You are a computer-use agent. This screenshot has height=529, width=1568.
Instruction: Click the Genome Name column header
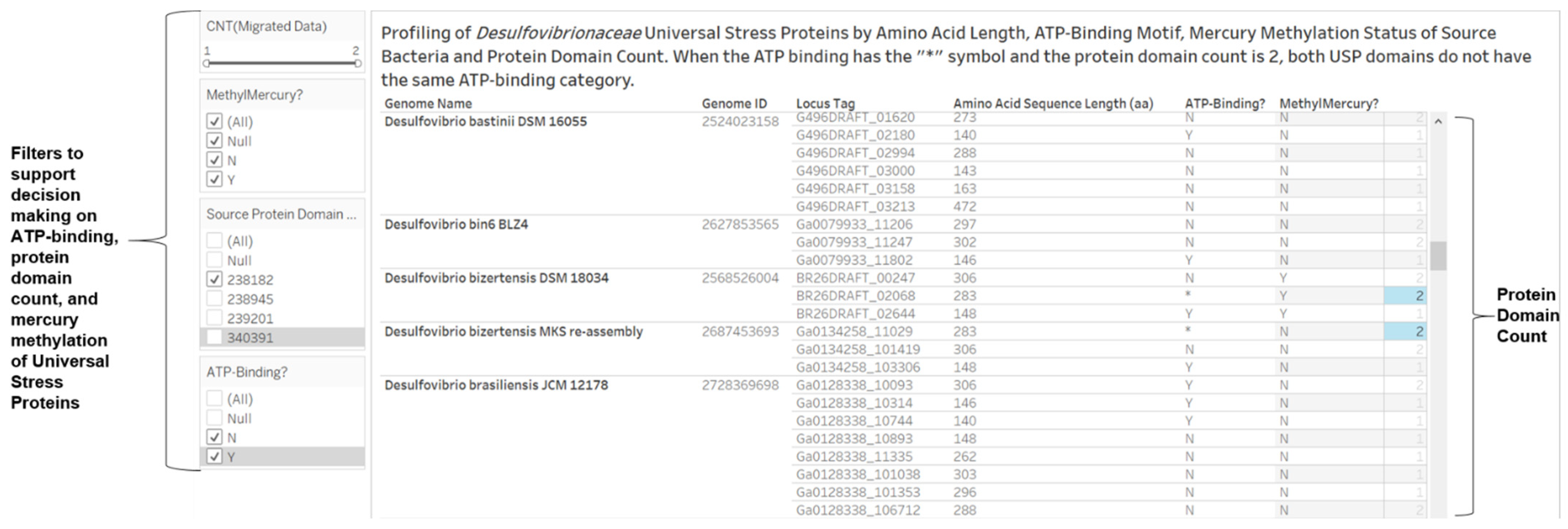(x=428, y=103)
